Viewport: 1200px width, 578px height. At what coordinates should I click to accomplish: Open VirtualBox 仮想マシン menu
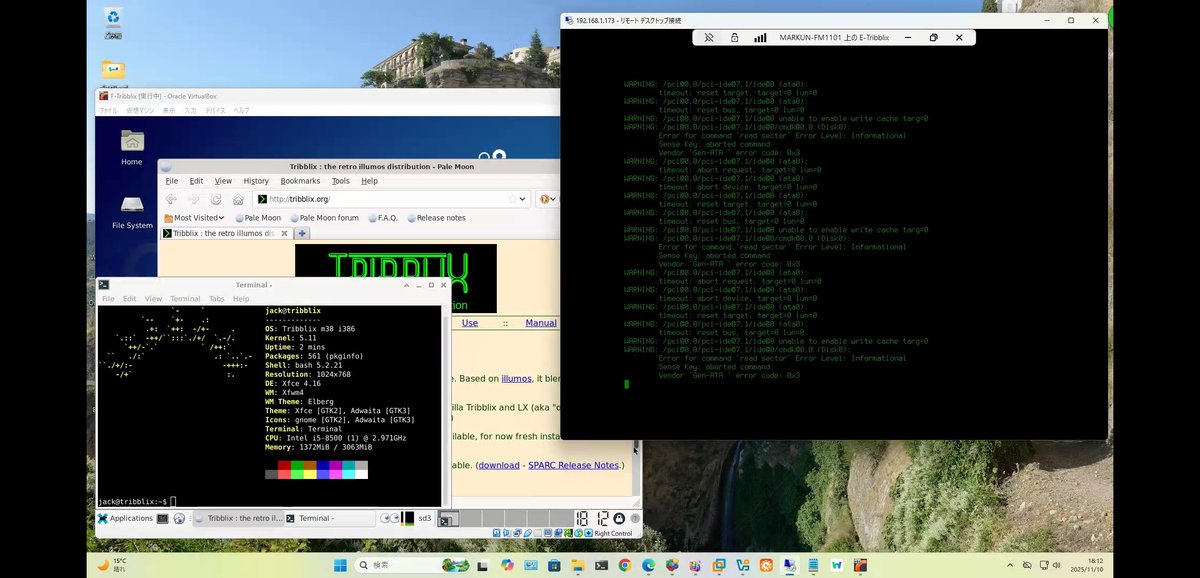click(x=139, y=110)
